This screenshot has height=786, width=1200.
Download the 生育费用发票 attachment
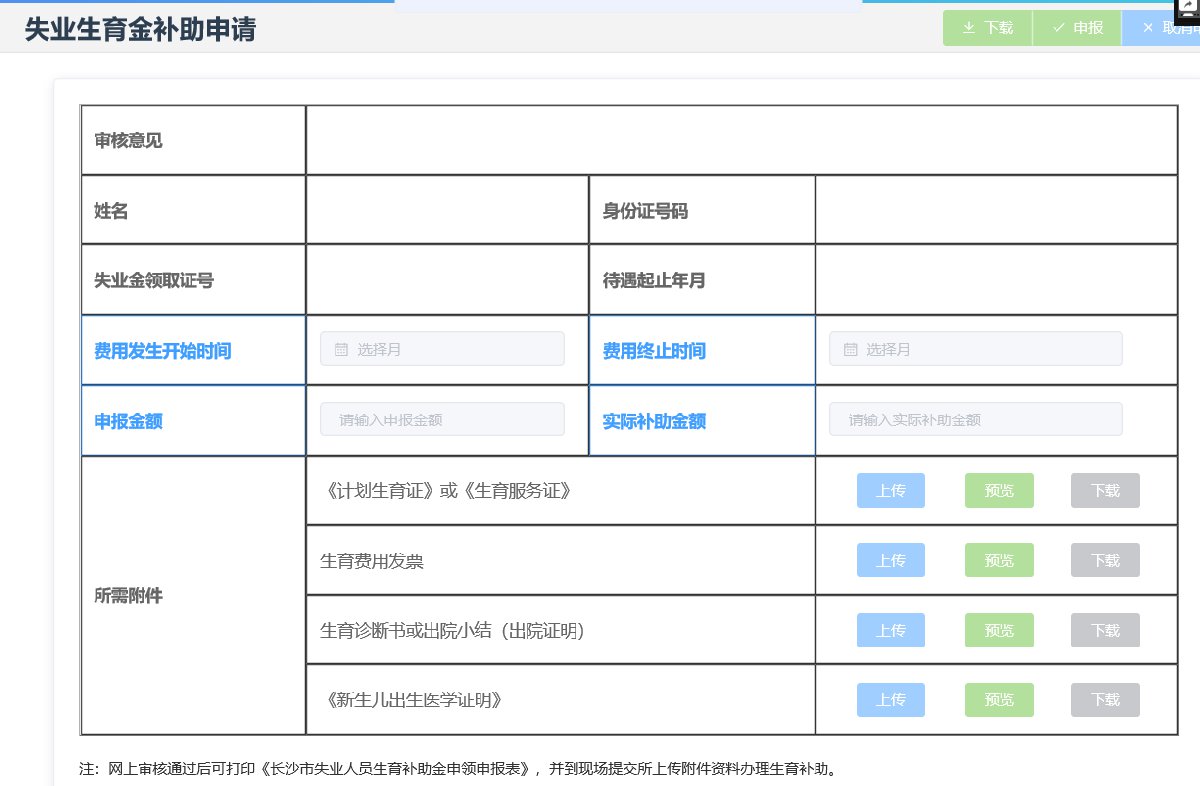click(x=1105, y=561)
